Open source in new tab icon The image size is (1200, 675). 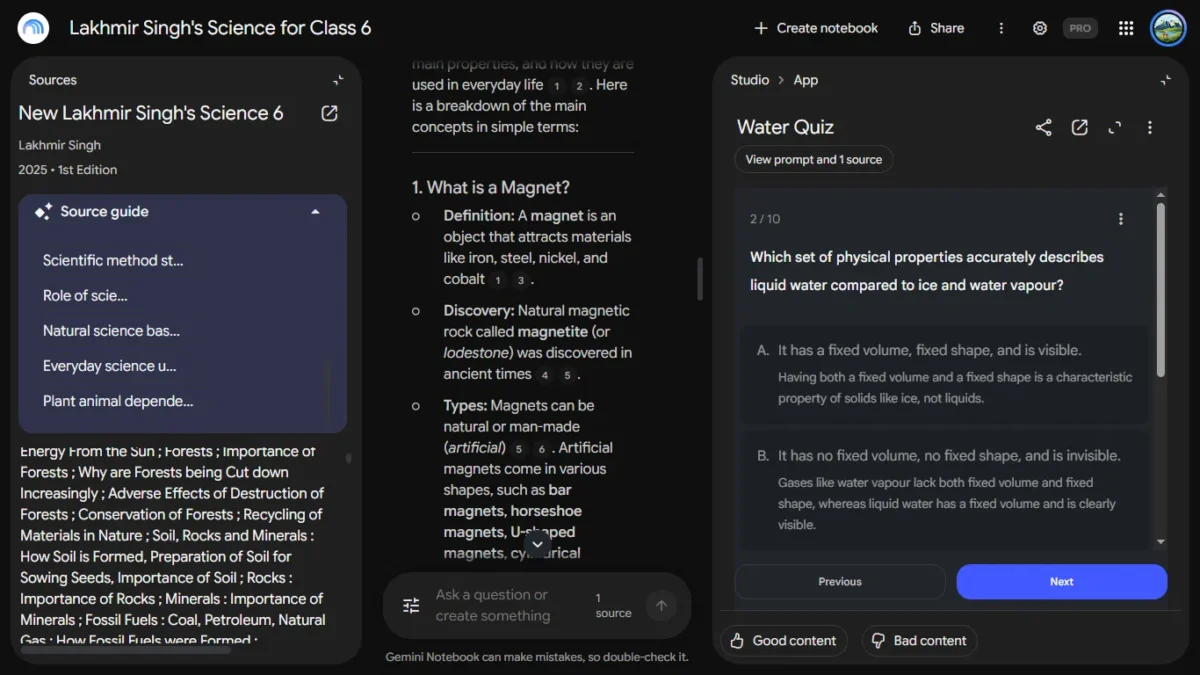329,113
